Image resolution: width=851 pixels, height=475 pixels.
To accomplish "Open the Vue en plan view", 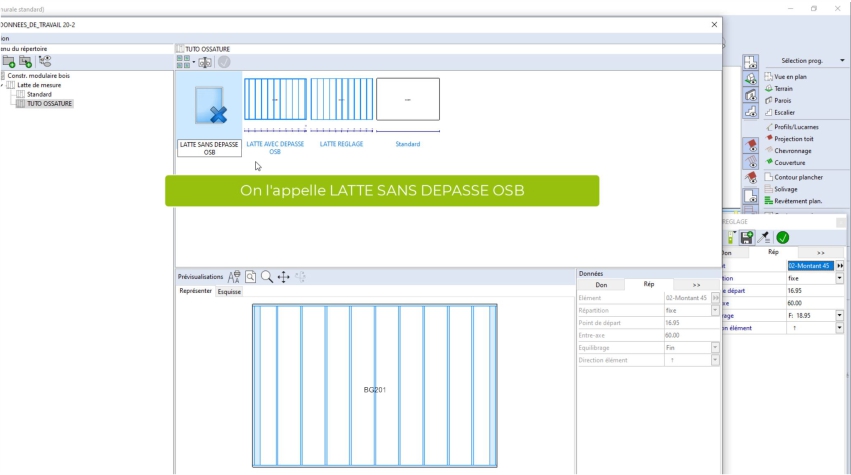I will coord(792,76).
